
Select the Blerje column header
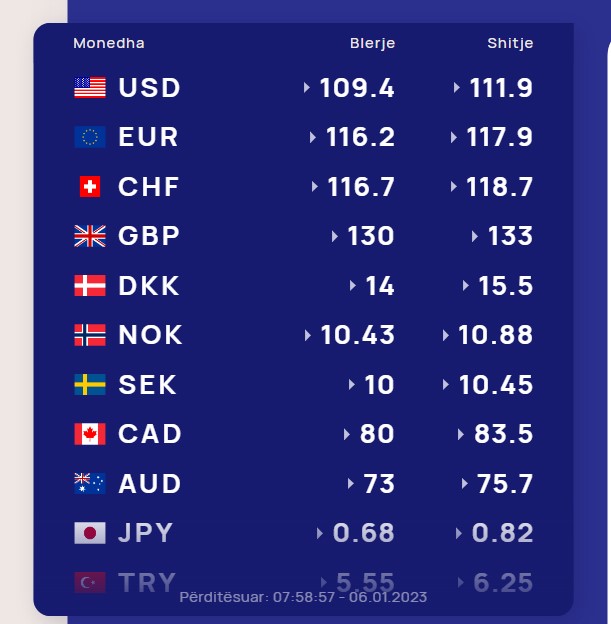(373, 43)
